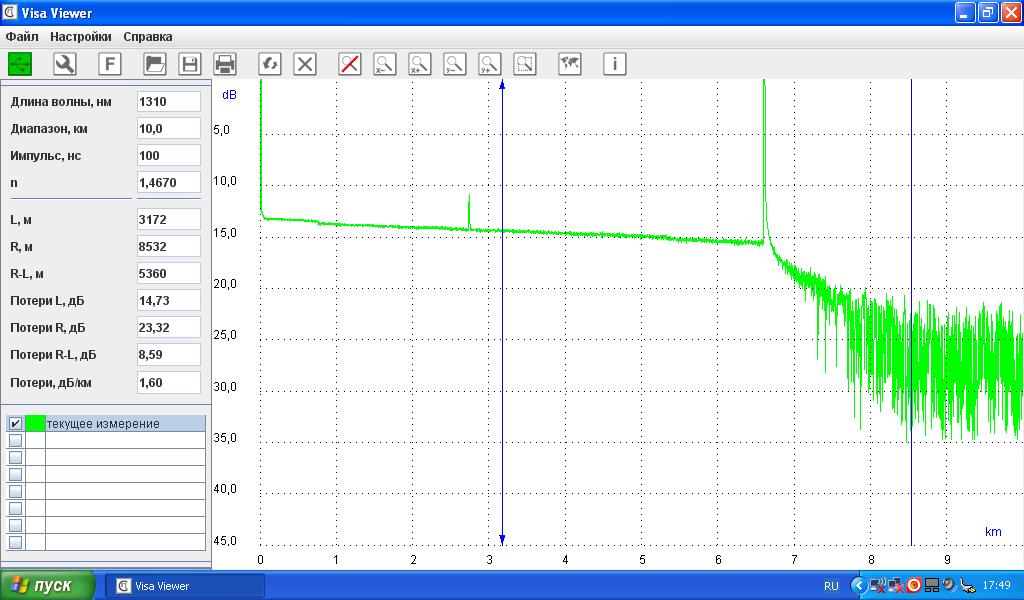Print the trace using printer icon
The image size is (1024, 600).
(x=225, y=64)
